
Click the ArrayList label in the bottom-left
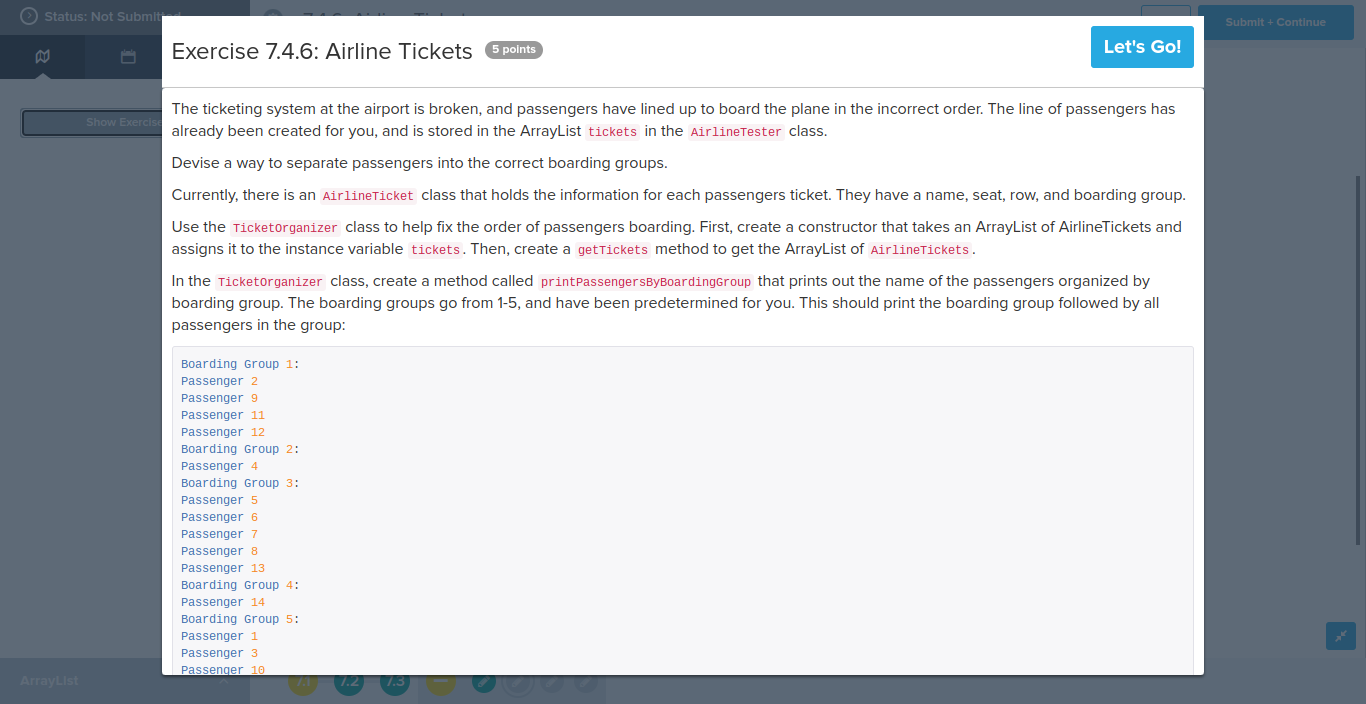coord(49,681)
